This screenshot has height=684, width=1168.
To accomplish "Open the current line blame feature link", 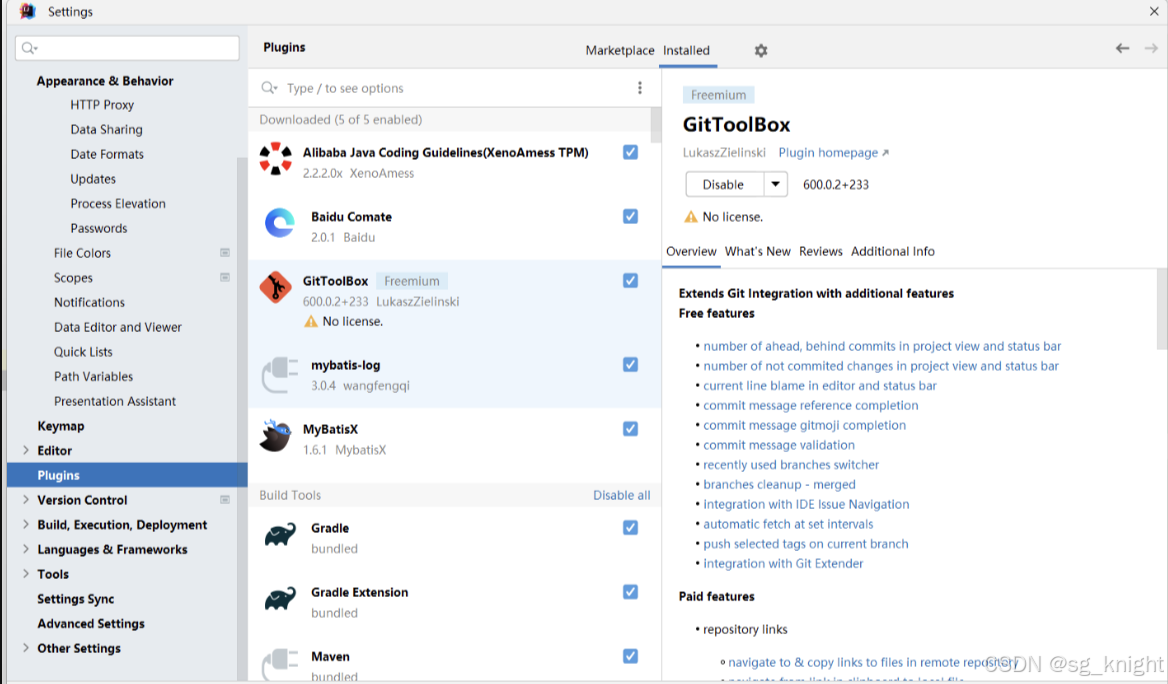I will coord(819,385).
